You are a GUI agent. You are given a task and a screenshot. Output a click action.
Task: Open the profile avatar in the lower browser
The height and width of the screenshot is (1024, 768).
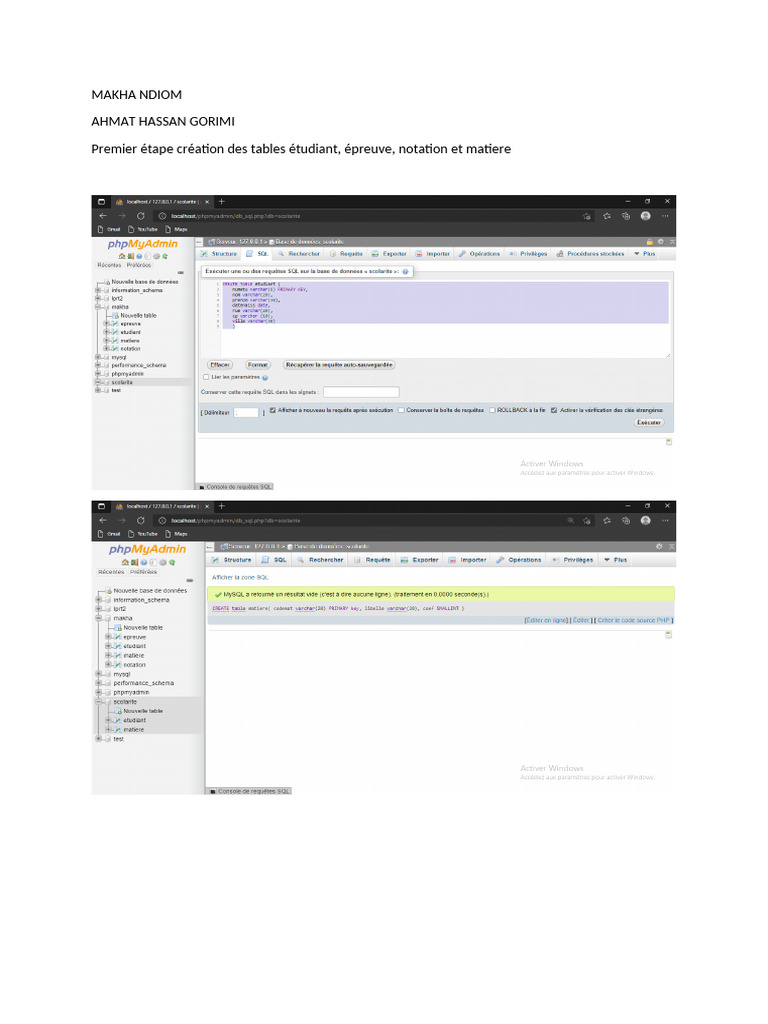(645, 520)
